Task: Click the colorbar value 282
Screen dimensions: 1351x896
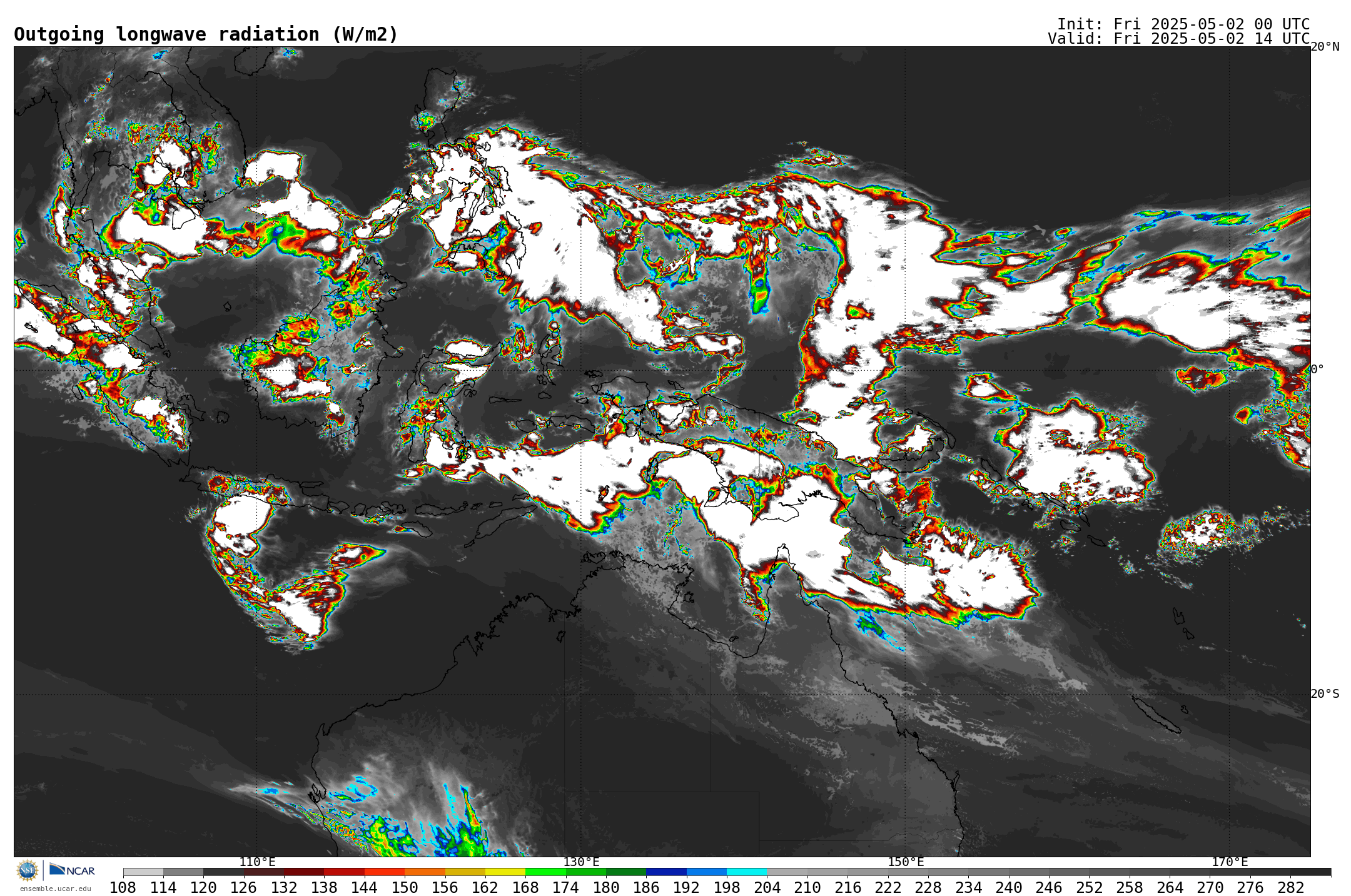Action: click(x=1290, y=887)
